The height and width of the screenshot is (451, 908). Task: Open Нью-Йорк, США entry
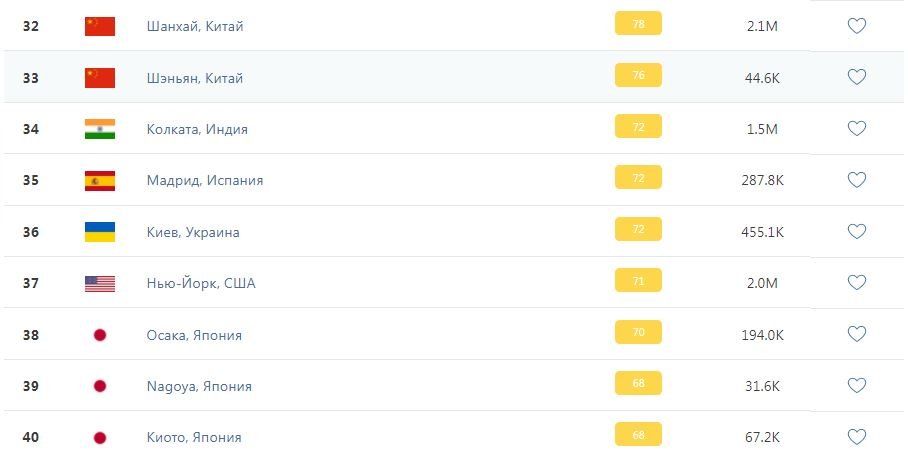pyautogui.click(x=200, y=283)
